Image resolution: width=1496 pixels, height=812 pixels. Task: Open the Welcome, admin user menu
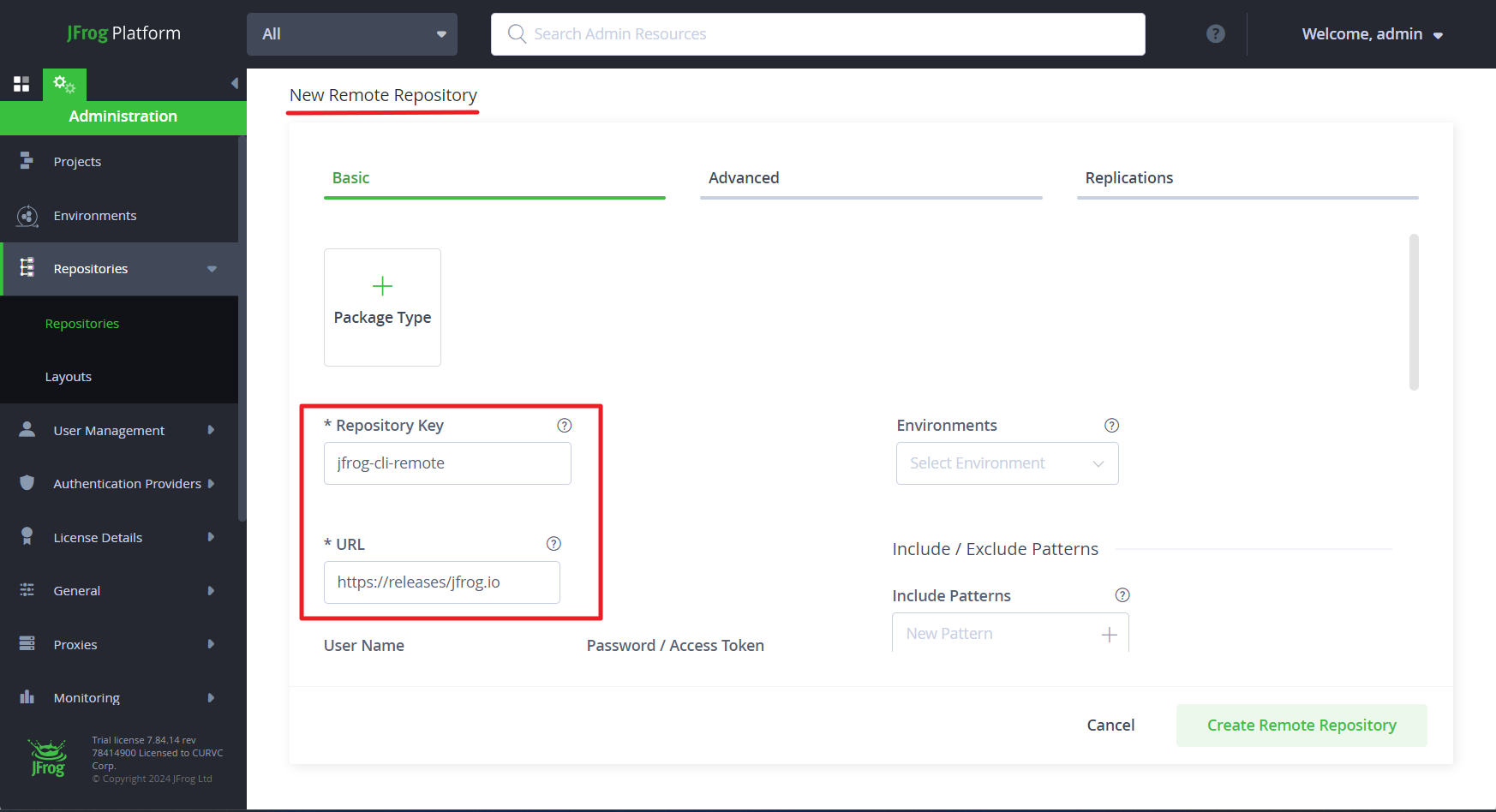(x=1372, y=34)
